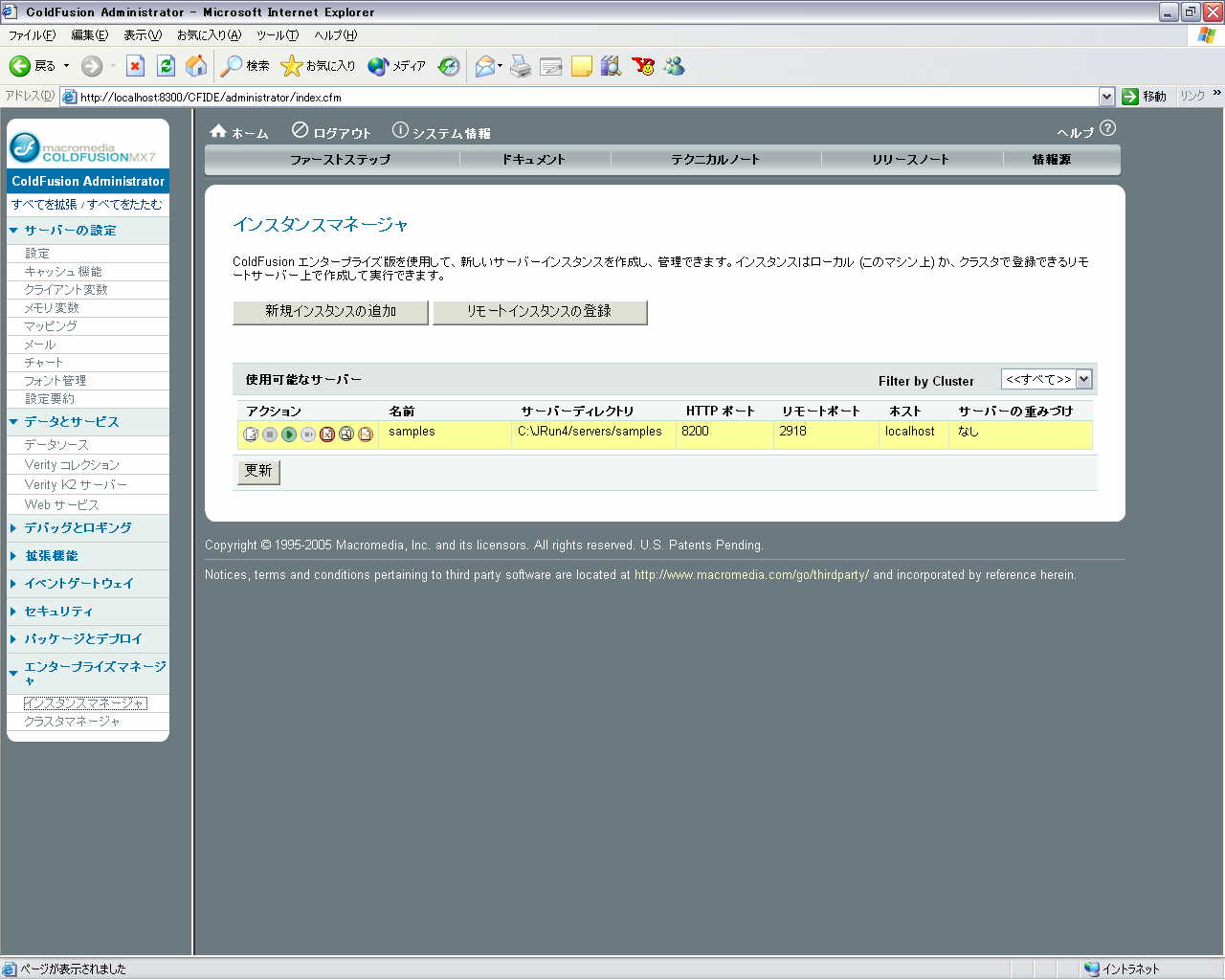Open the Media (メディア) toolbar button

(396, 66)
